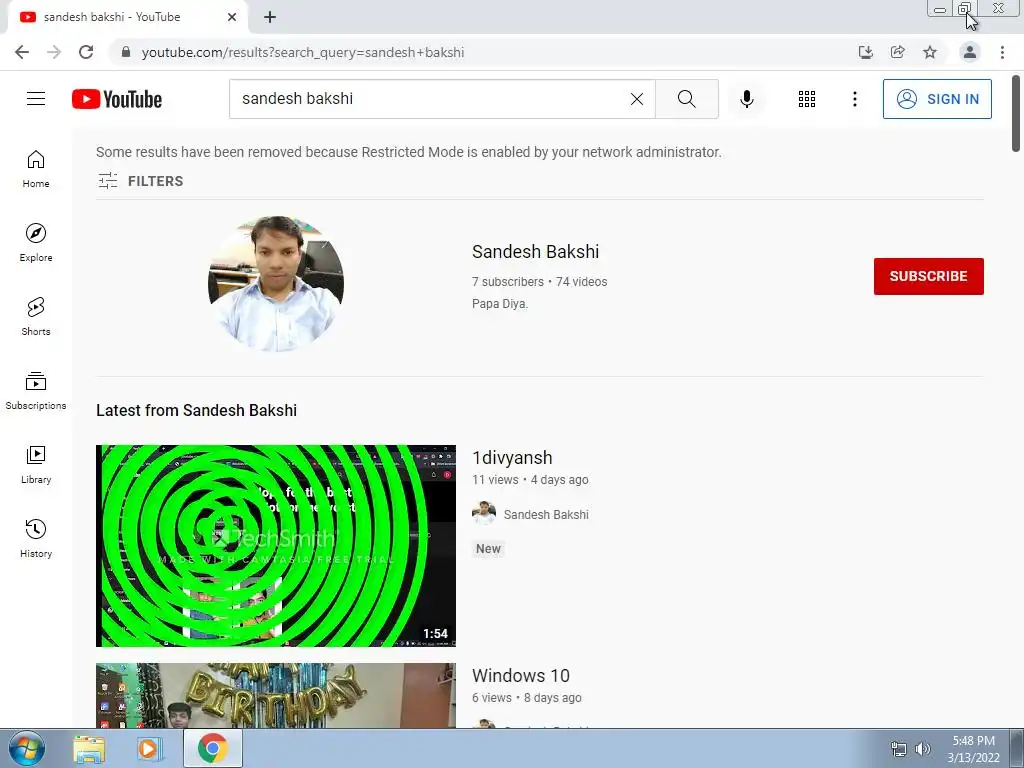The height and width of the screenshot is (768, 1024).
Task: Open YouTube settings three-dot menu
Action: 855,99
